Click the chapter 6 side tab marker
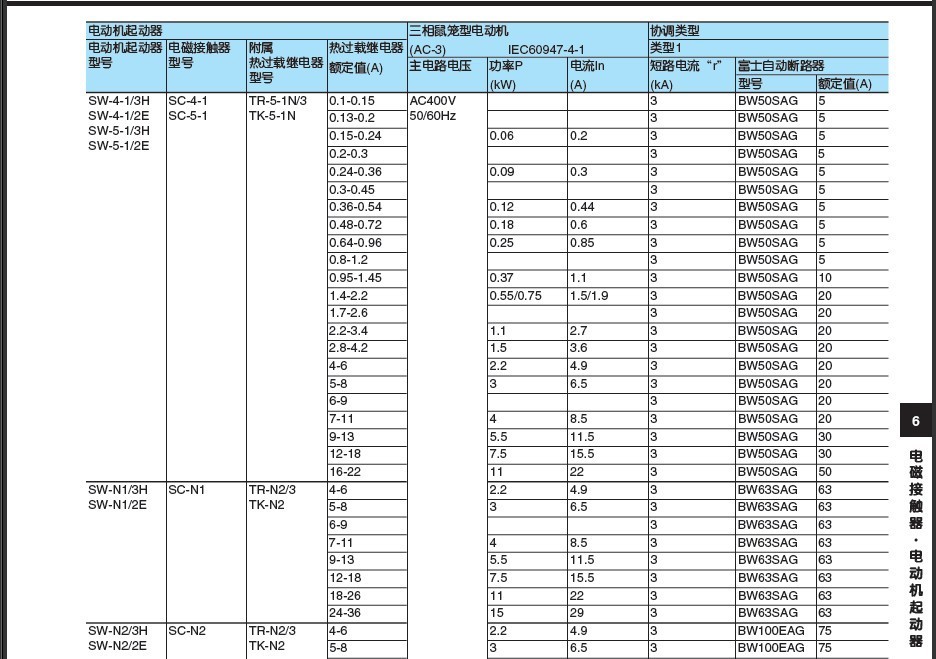936x659 pixels. [914, 421]
